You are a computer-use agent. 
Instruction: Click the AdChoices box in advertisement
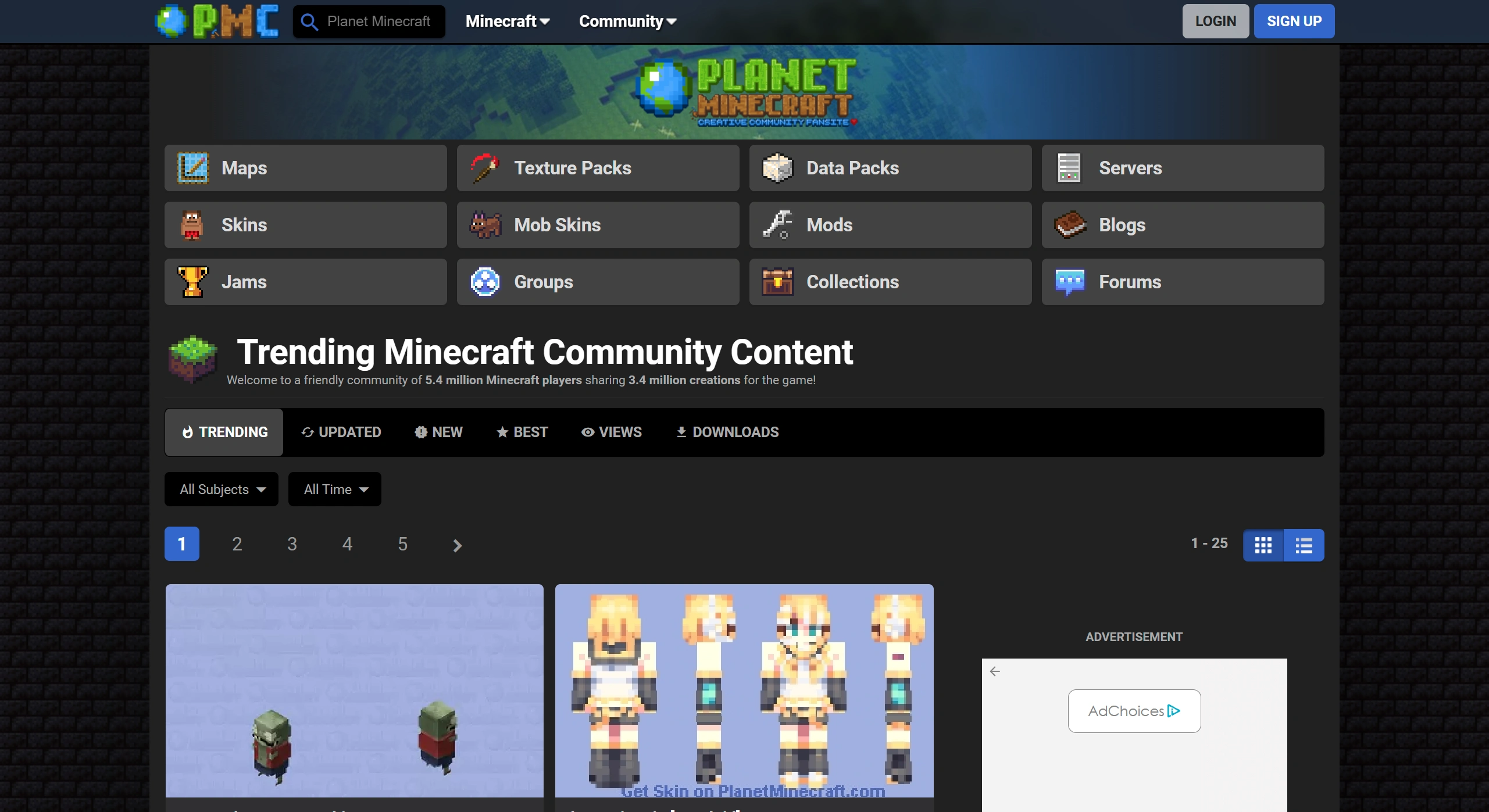click(1134, 711)
